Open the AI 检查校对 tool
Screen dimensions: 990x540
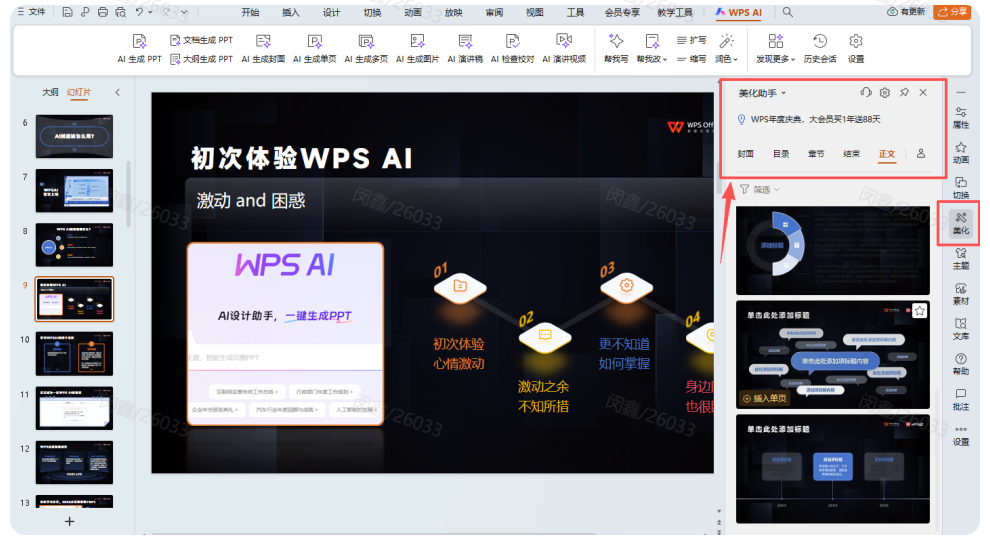coord(512,49)
